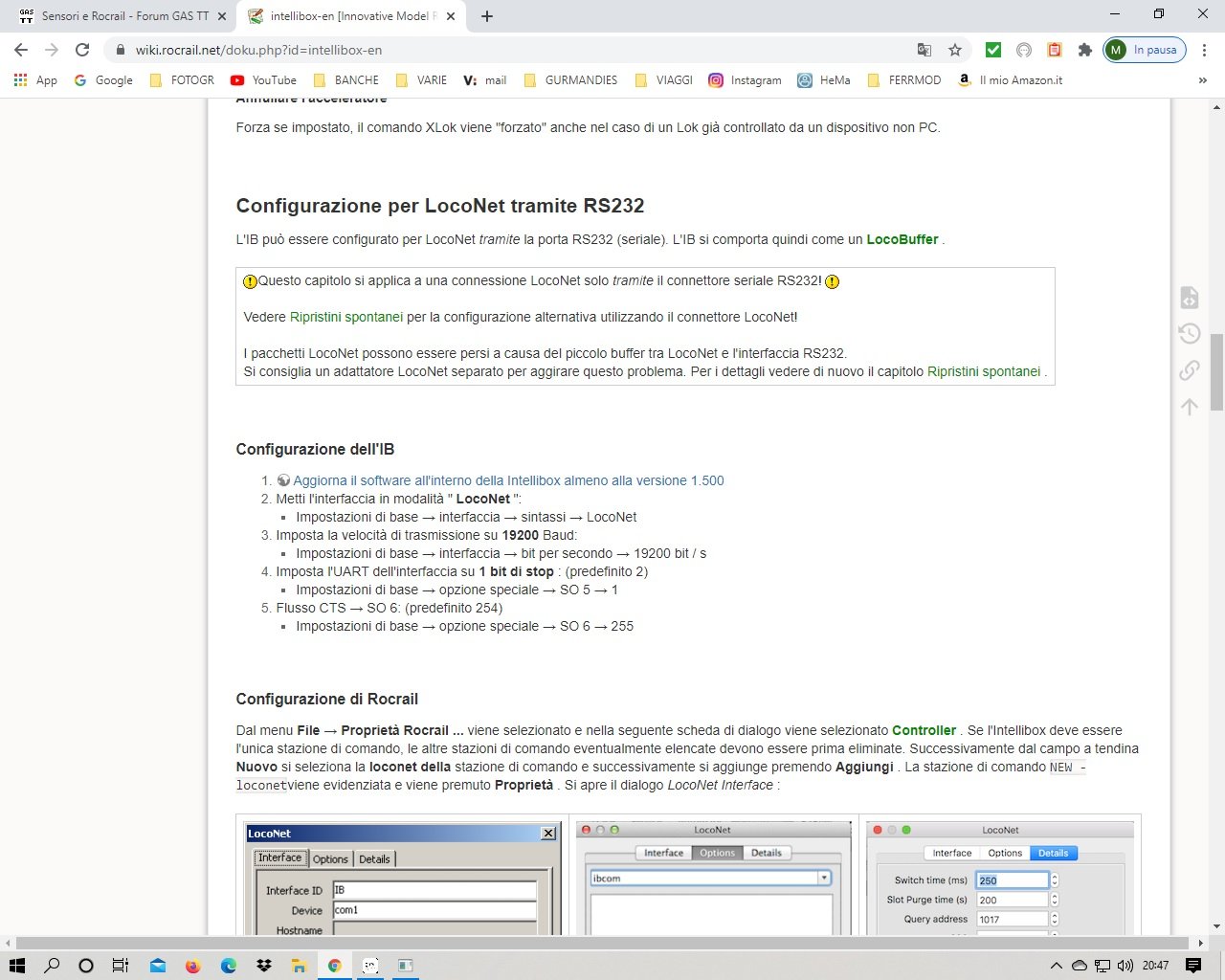Expand hidden bookmarks overflow chevron
The width and height of the screenshot is (1225, 980).
pyautogui.click(x=1202, y=80)
